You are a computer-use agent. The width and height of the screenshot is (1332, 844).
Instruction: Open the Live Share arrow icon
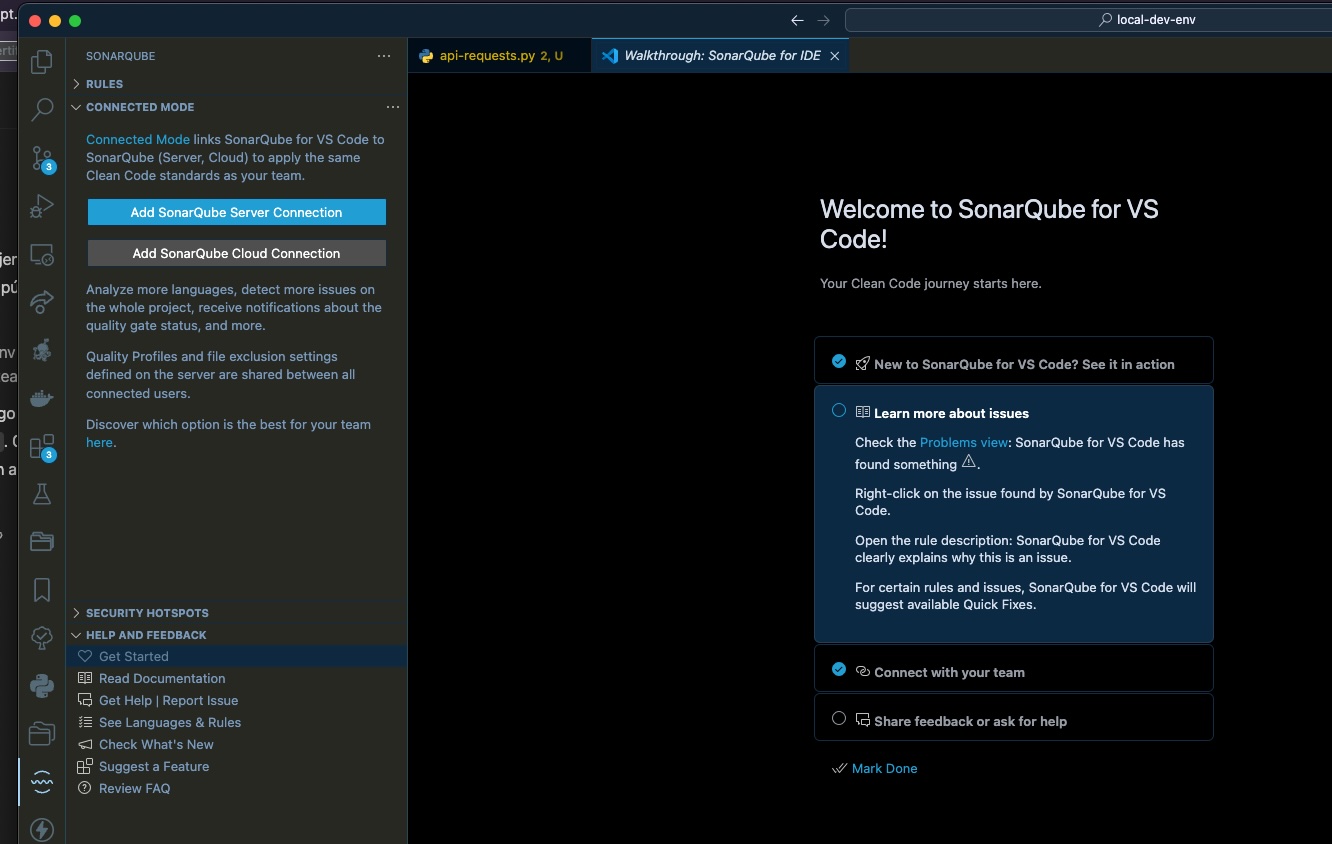(42, 302)
